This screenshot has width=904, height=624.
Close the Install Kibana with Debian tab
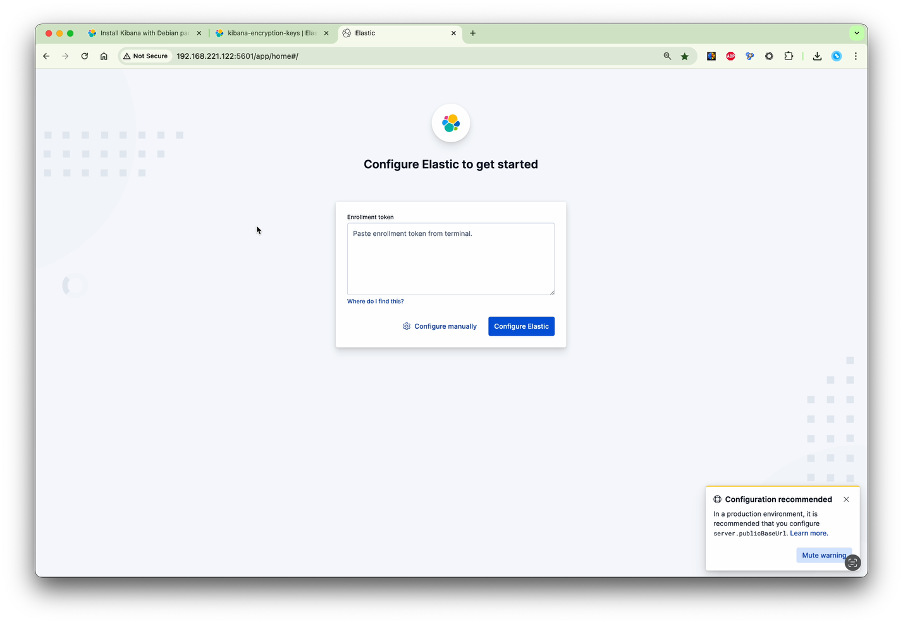199,33
